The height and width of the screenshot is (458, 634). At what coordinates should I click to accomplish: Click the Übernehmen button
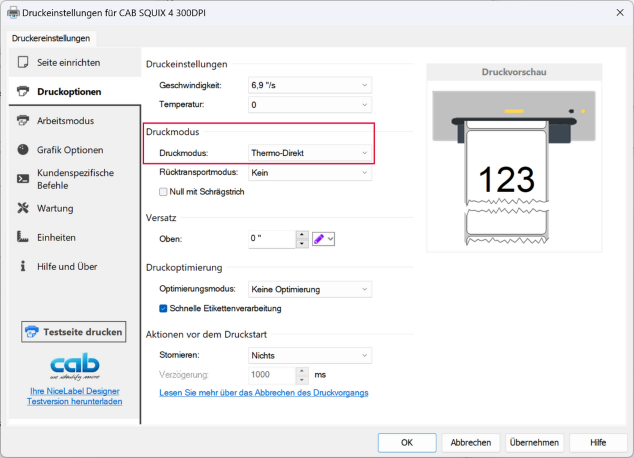[534, 443]
